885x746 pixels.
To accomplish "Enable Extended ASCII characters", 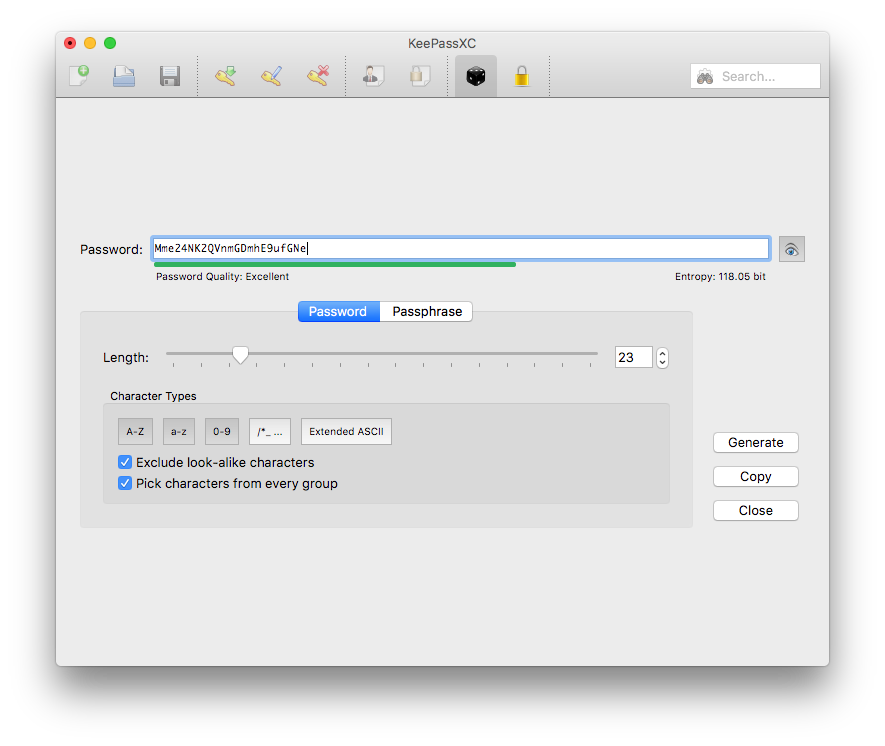I will click(346, 432).
